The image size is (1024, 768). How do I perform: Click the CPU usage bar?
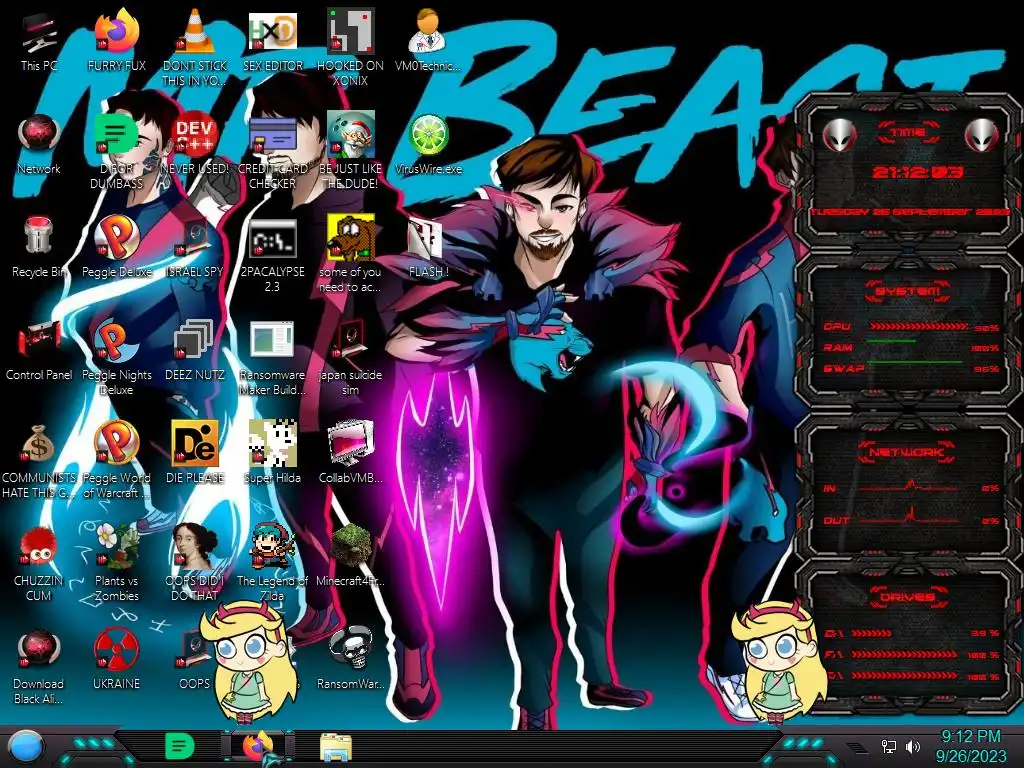[919, 327]
